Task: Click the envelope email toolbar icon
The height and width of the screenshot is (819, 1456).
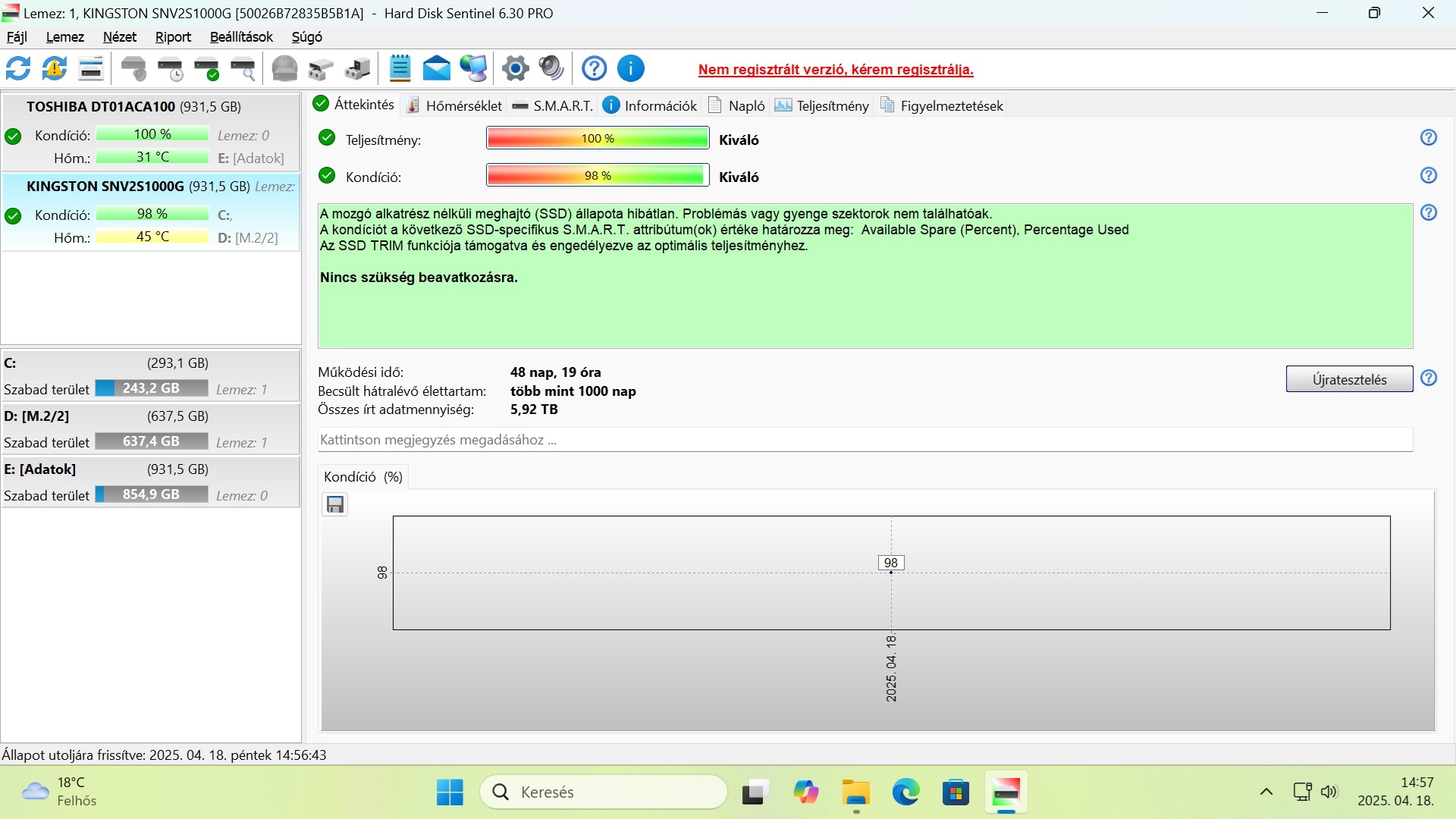Action: [x=436, y=69]
